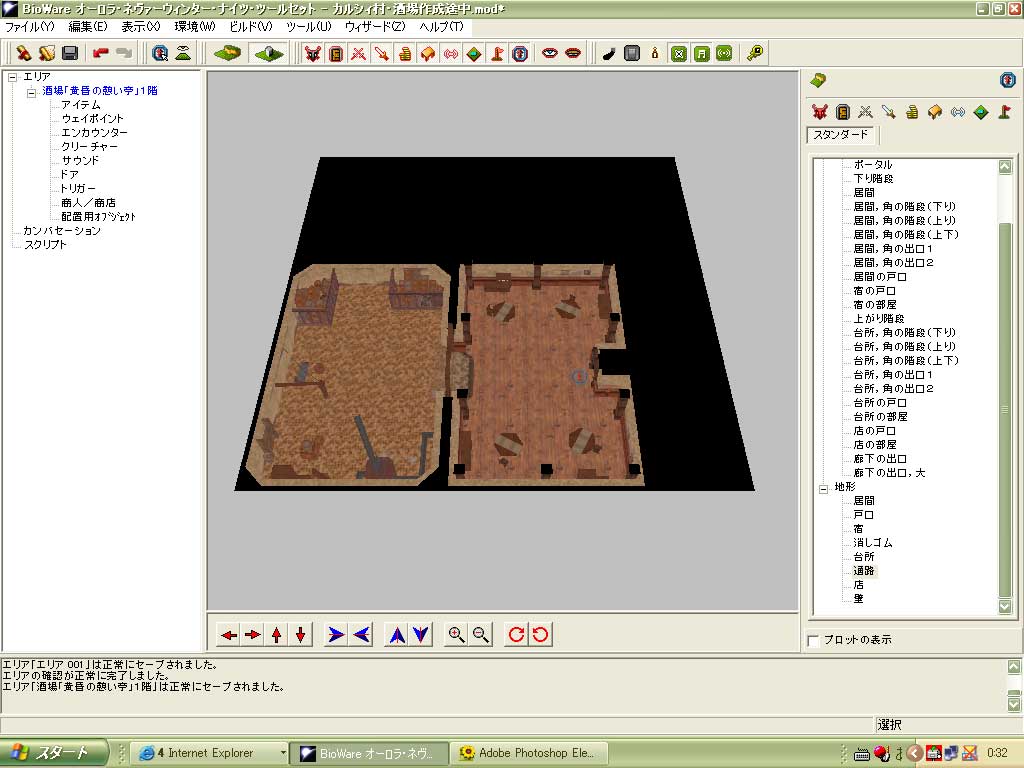Rotate view with the first red circular arrow
1024x768 pixels.
point(516,634)
